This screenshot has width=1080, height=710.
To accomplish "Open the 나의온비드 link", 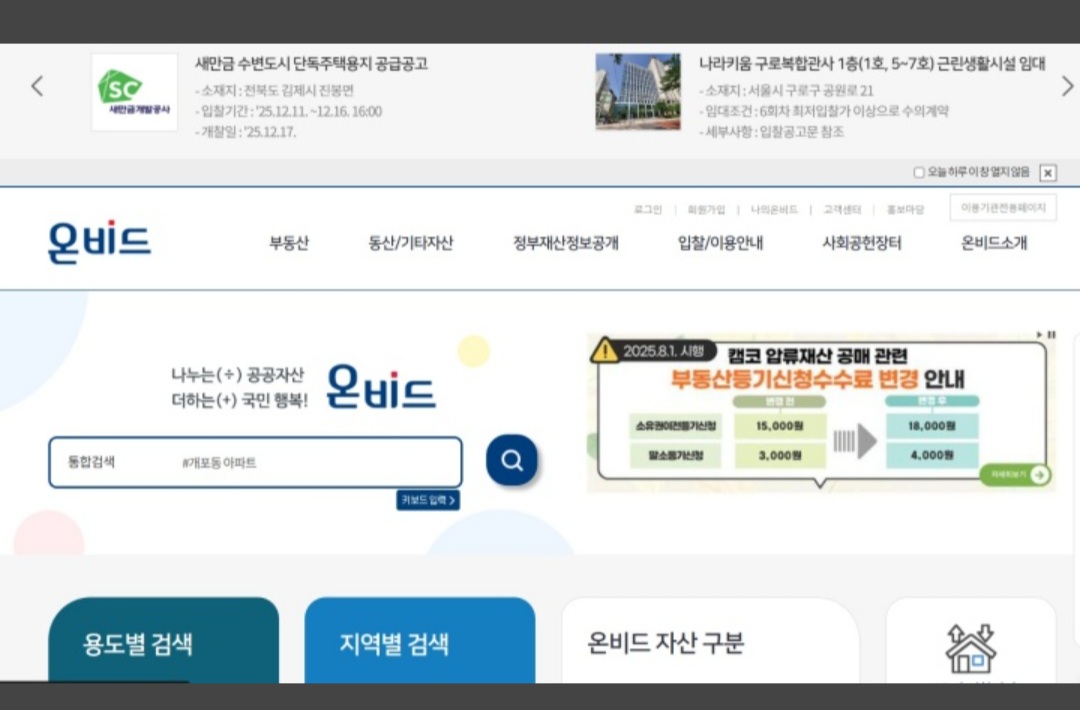I will (x=774, y=209).
